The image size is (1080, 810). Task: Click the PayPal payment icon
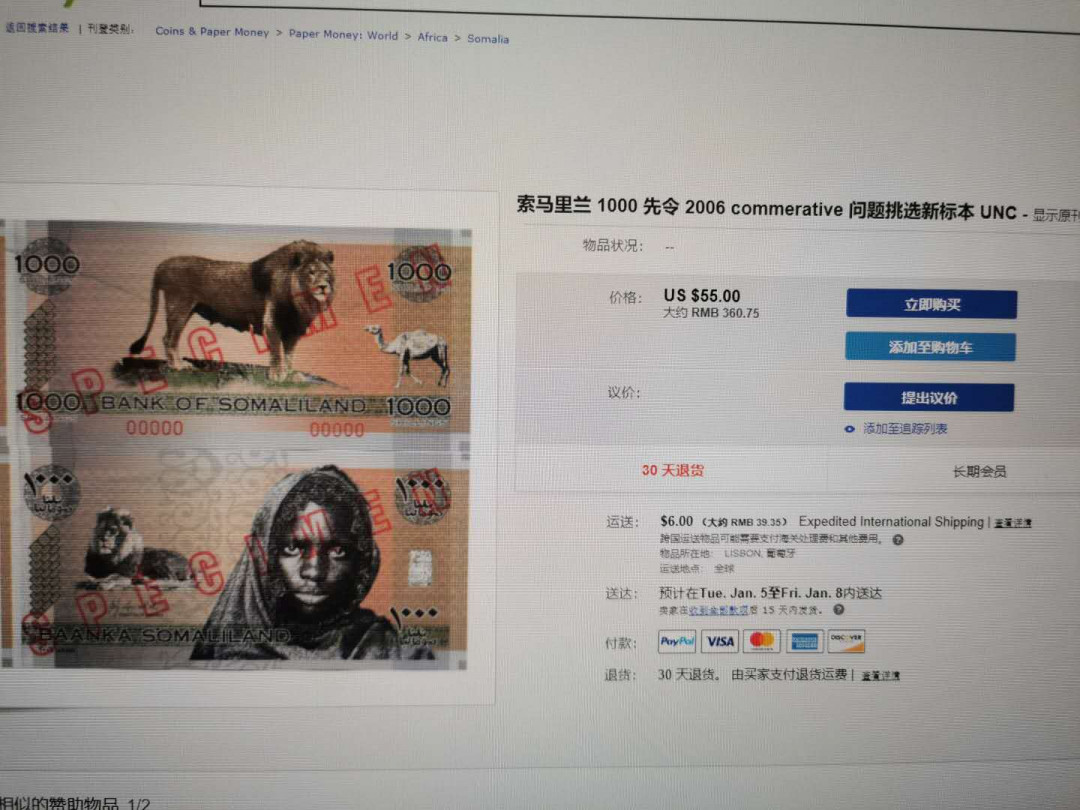pyautogui.click(x=676, y=641)
